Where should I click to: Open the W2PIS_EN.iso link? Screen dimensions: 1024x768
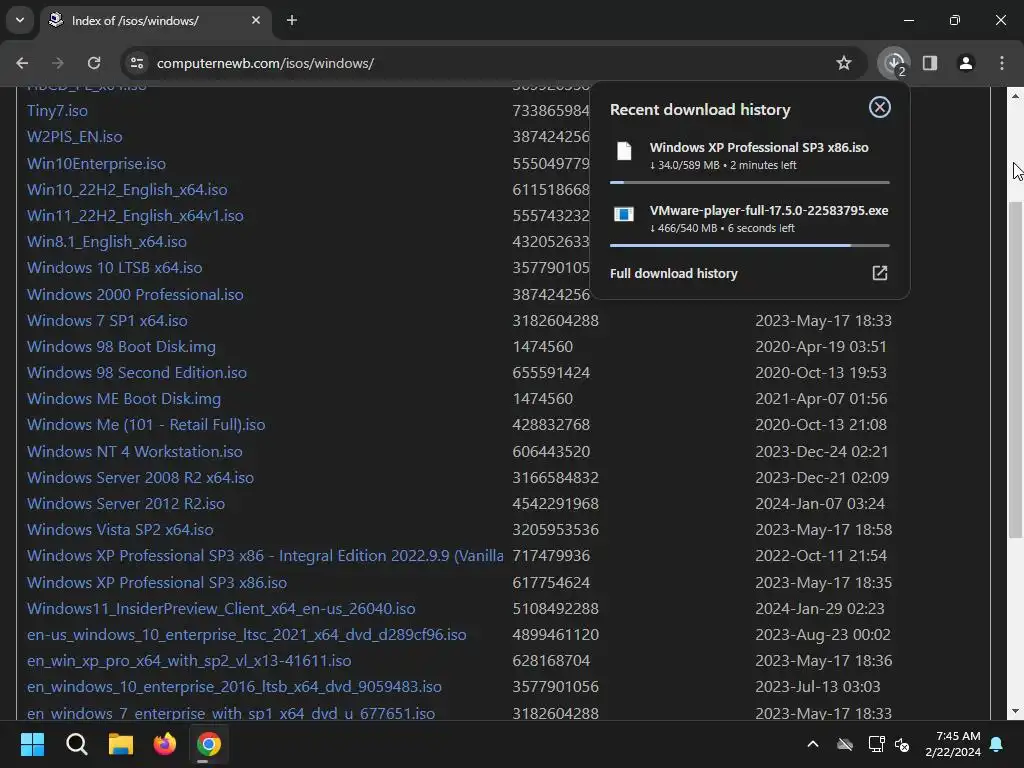point(74,136)
